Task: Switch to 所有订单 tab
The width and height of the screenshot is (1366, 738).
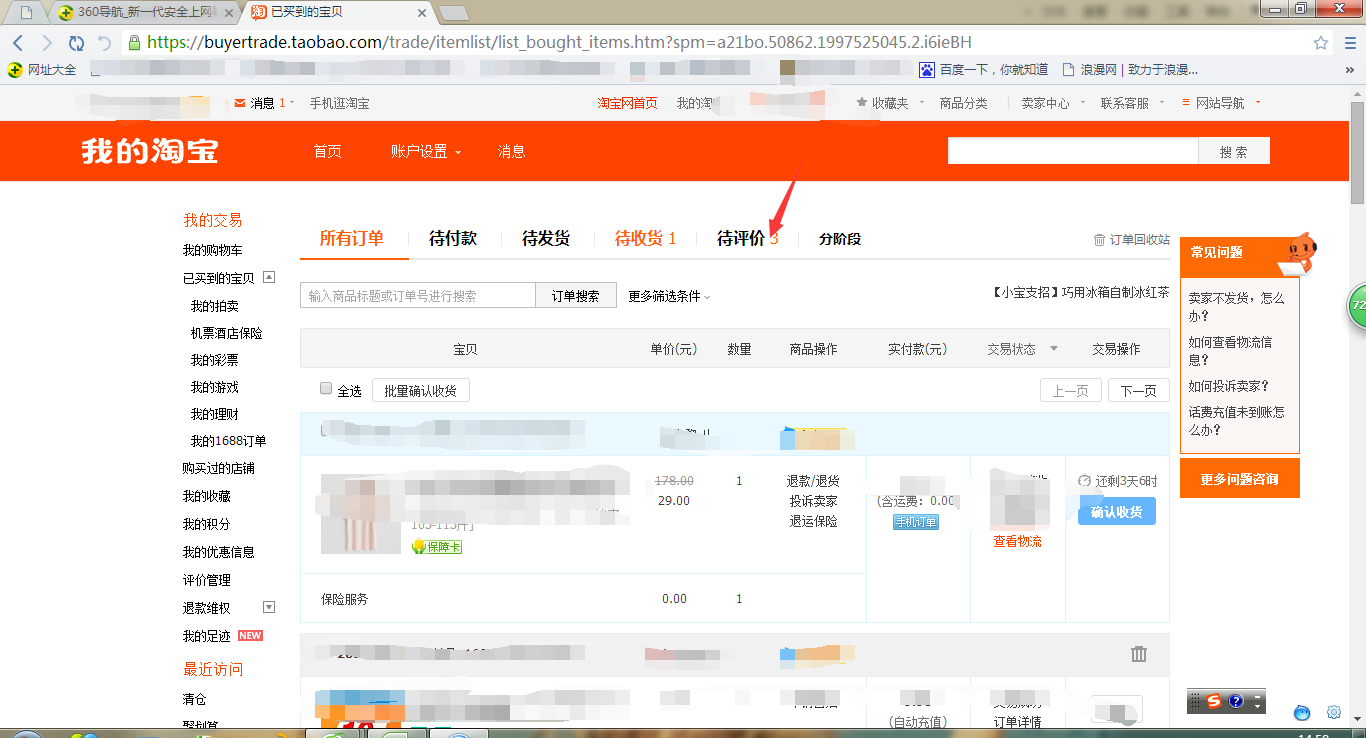Action: 351,238
